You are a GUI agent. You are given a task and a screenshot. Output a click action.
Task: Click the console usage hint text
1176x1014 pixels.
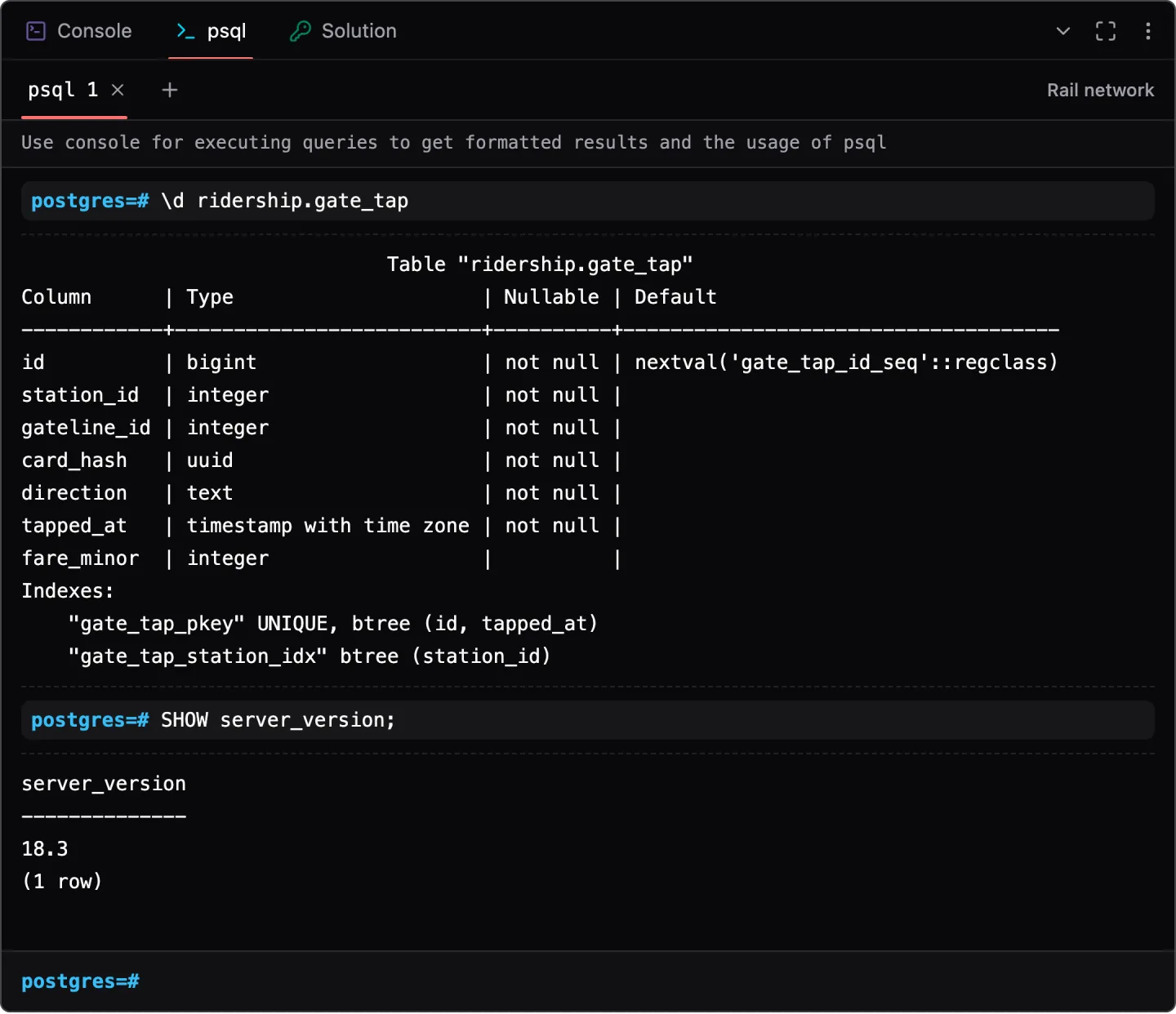pyautogui.click(x=453, y=143)
